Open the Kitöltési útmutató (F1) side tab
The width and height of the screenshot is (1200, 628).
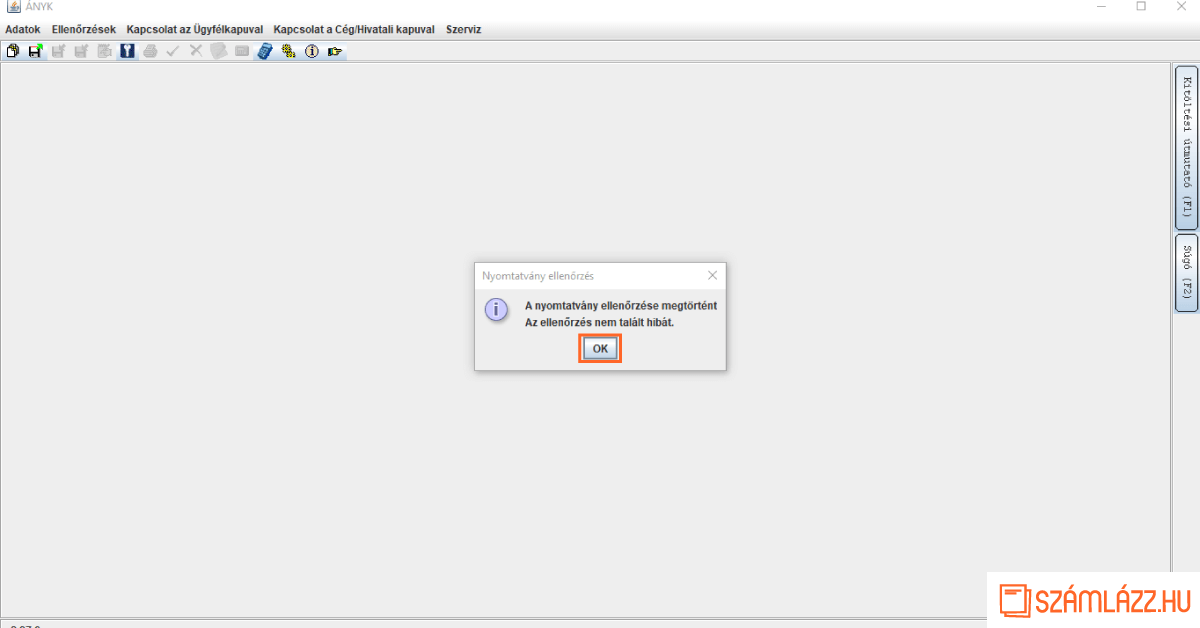(1186, 147)
